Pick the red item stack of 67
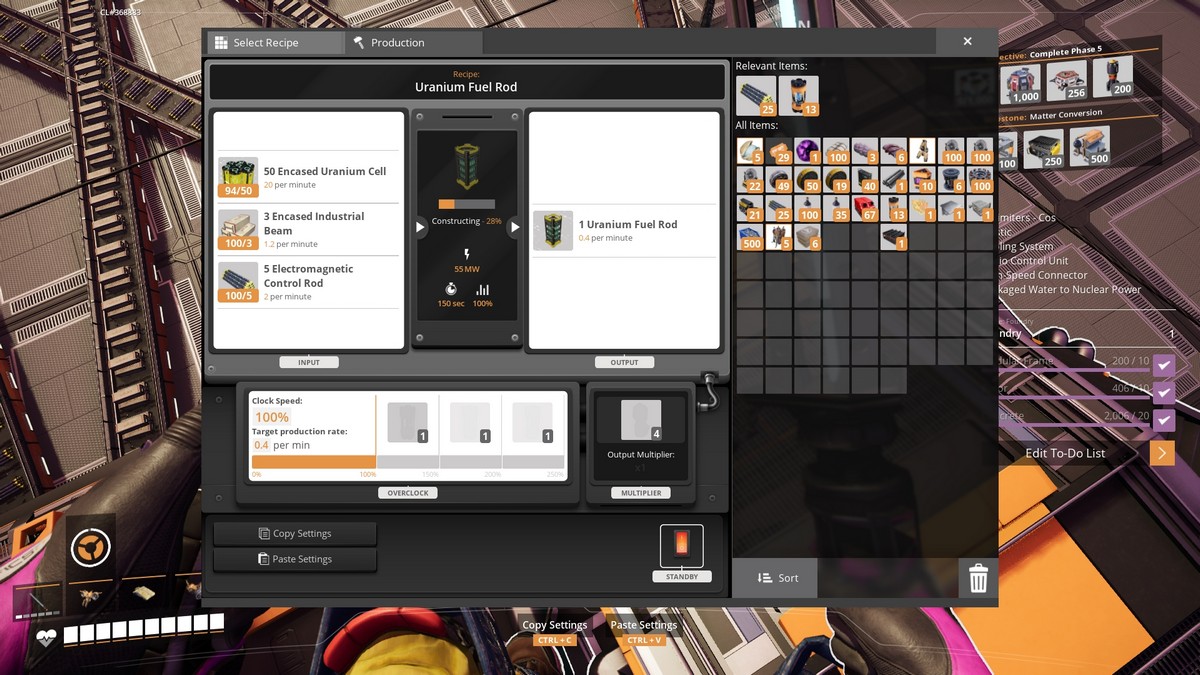This screenshot has width=1200, height=675. [x=865, y=208]
